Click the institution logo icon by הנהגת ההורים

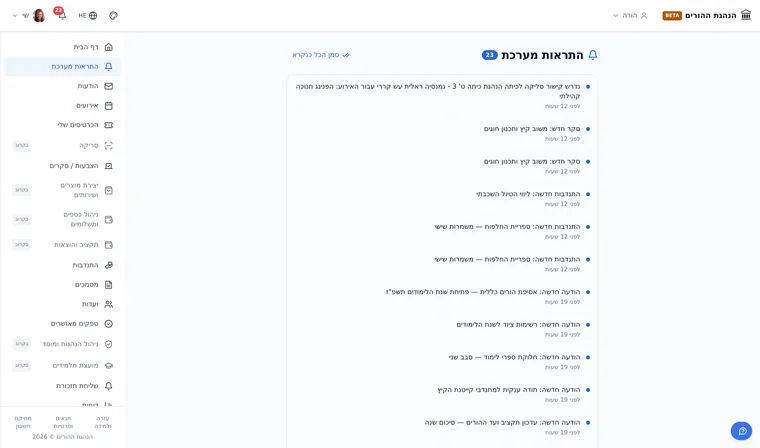pyautogui.click(x=745, y=15)
